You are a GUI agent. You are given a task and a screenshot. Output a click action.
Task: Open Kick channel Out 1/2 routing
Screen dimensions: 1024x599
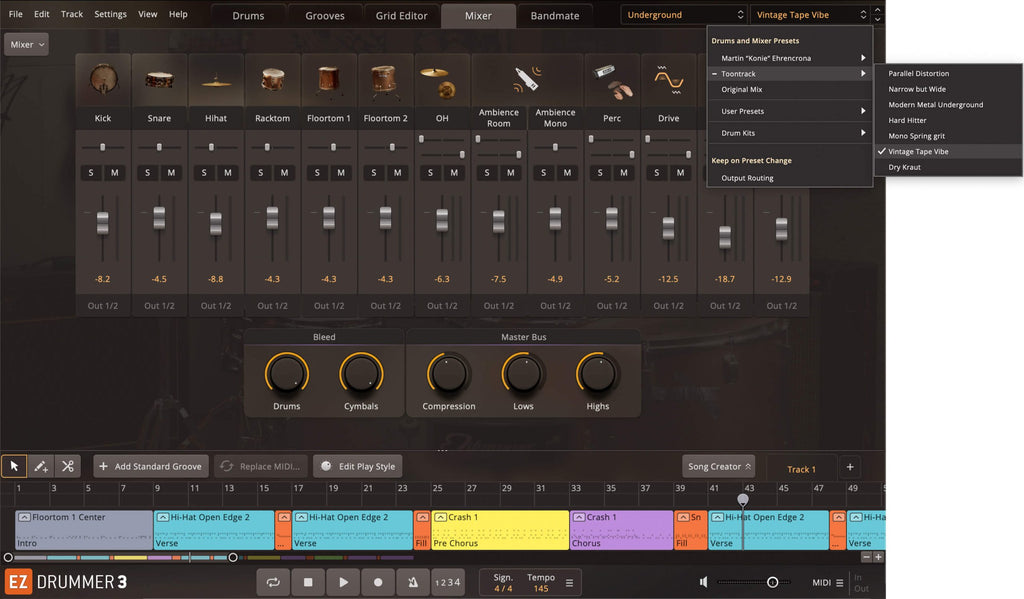coord(103,306)
